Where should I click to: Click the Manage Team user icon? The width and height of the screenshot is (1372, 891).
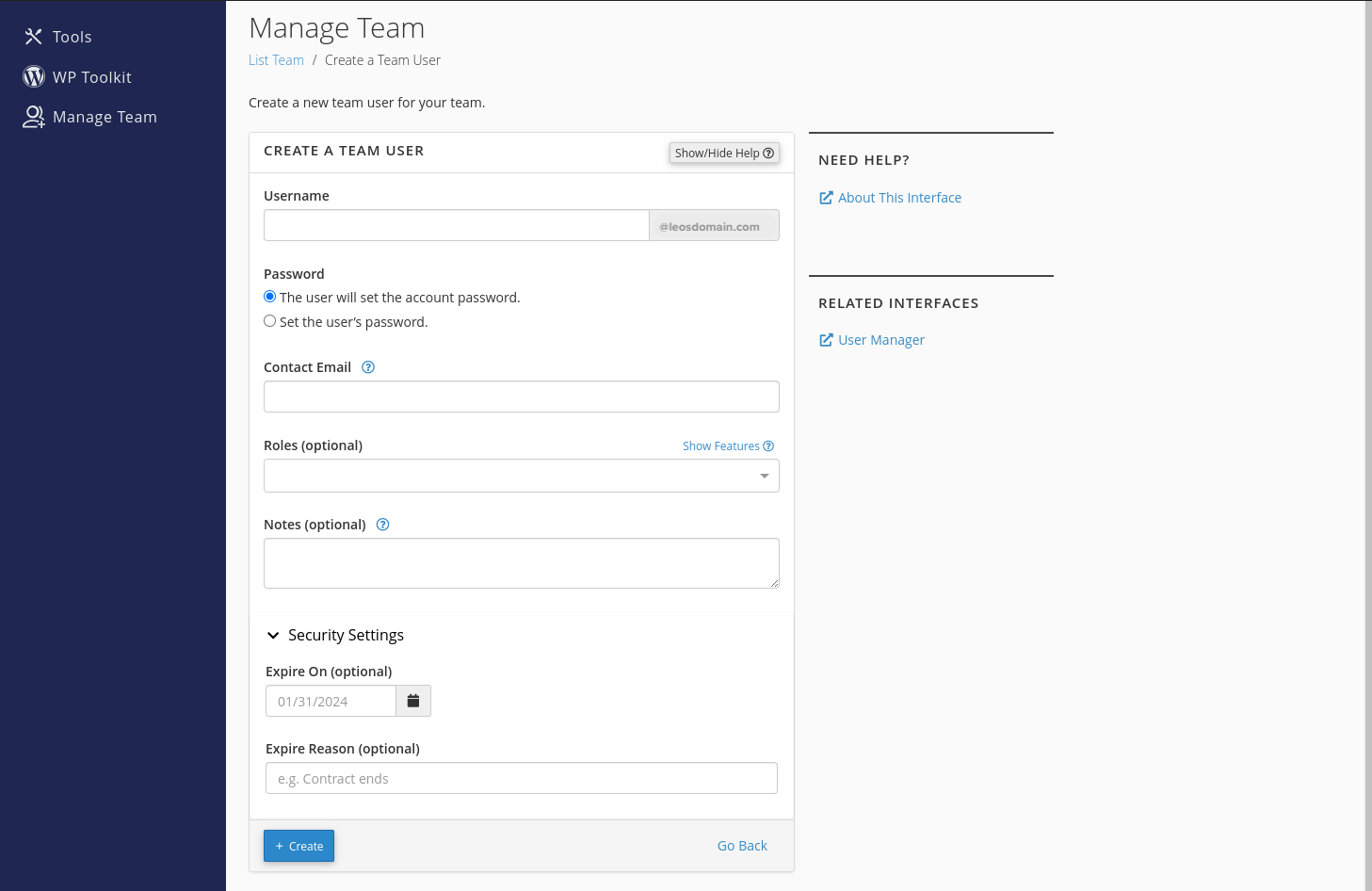click(x=34, y=117)
